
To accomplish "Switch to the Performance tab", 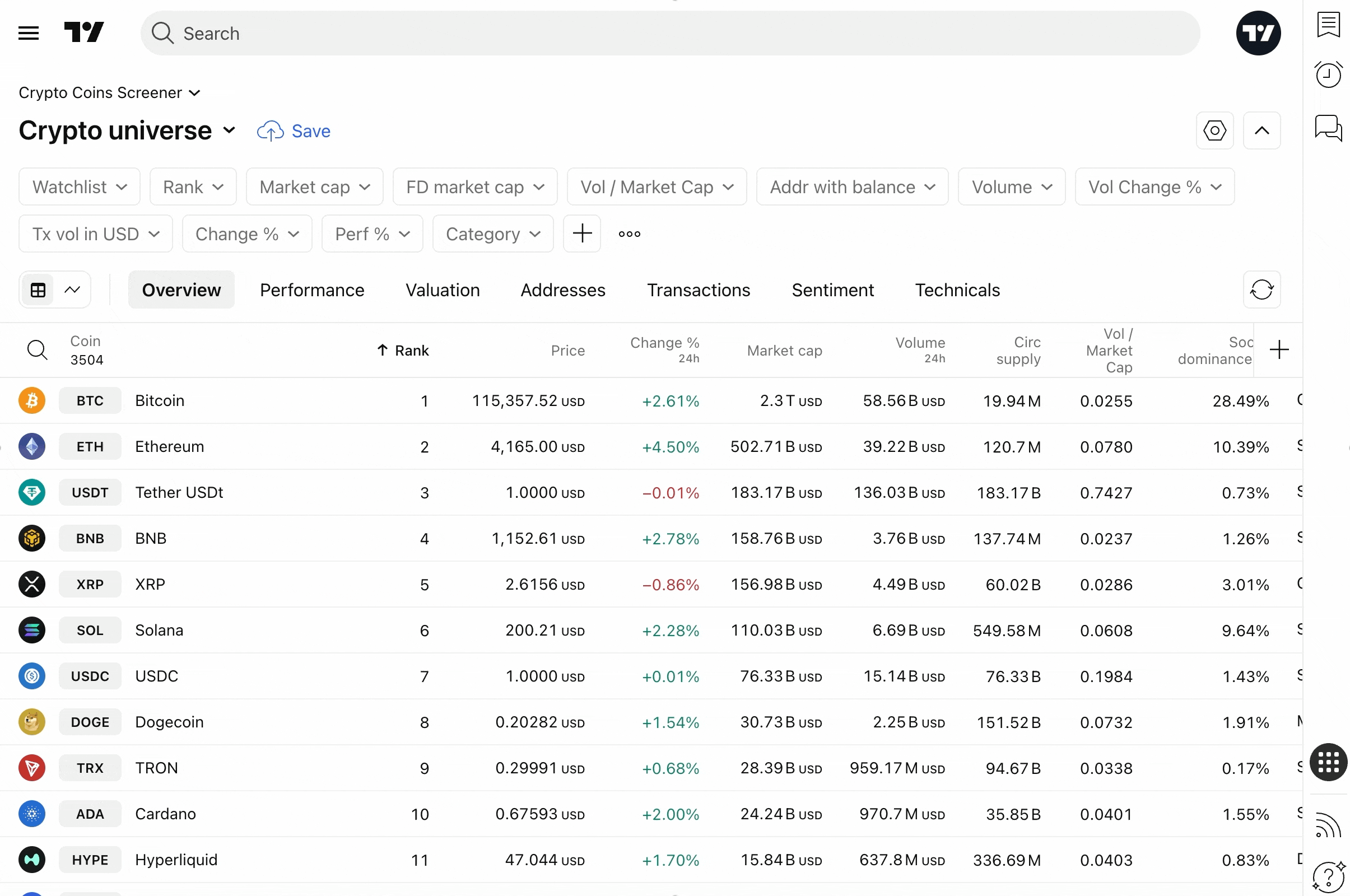I will [312, 290].
